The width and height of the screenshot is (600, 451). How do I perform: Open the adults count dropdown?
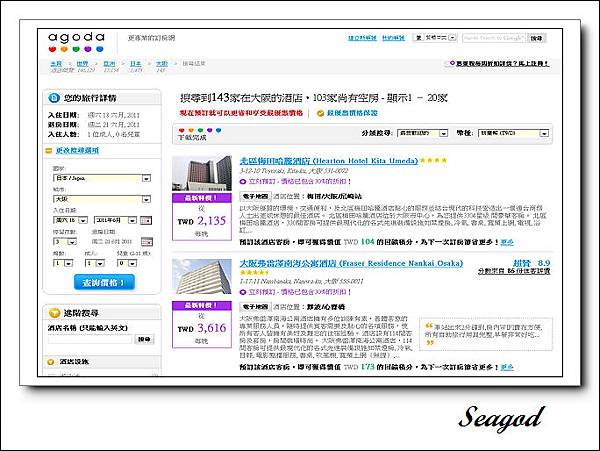95,263
